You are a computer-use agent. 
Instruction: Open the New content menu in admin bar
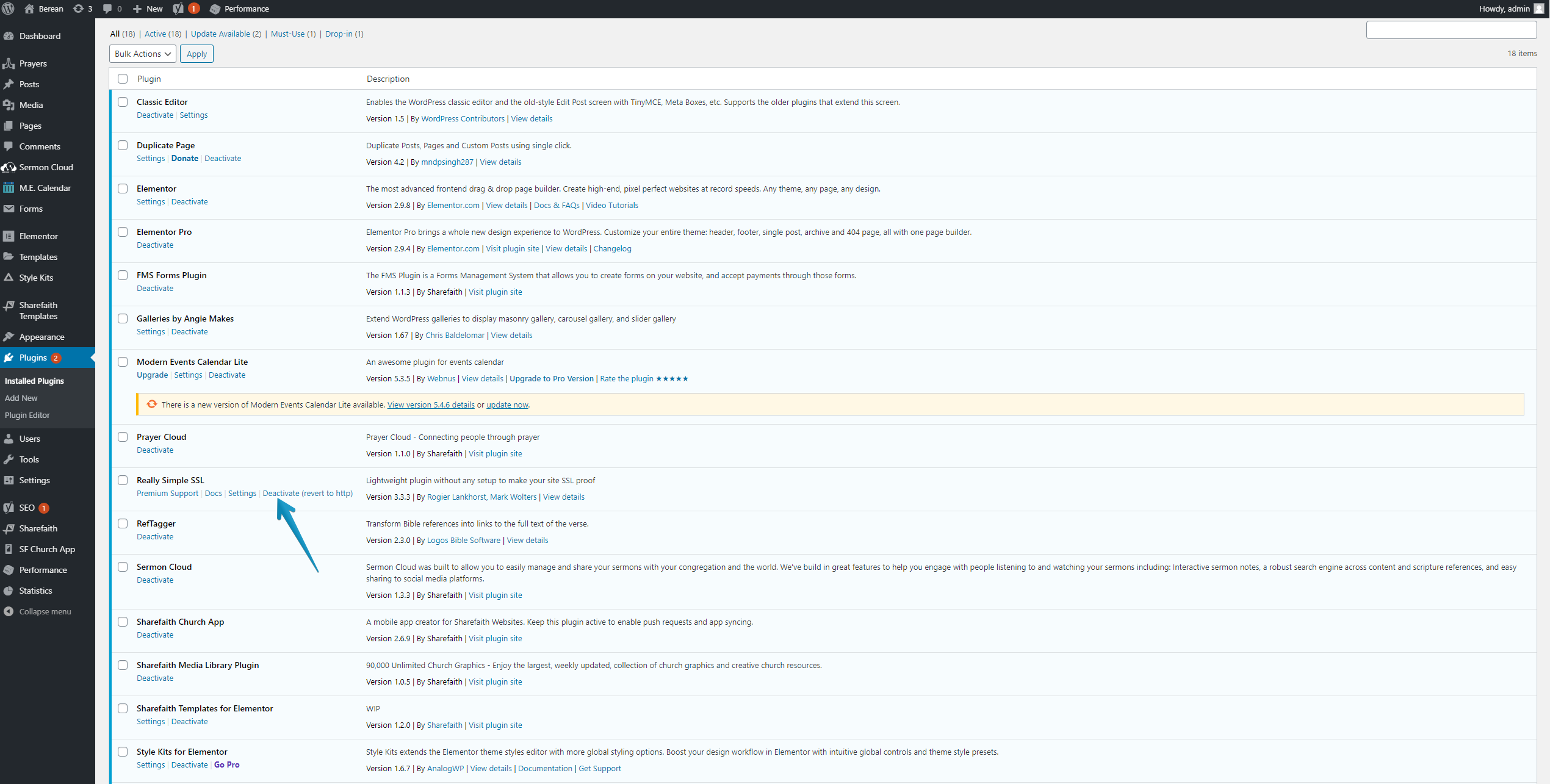click(148, 9)
